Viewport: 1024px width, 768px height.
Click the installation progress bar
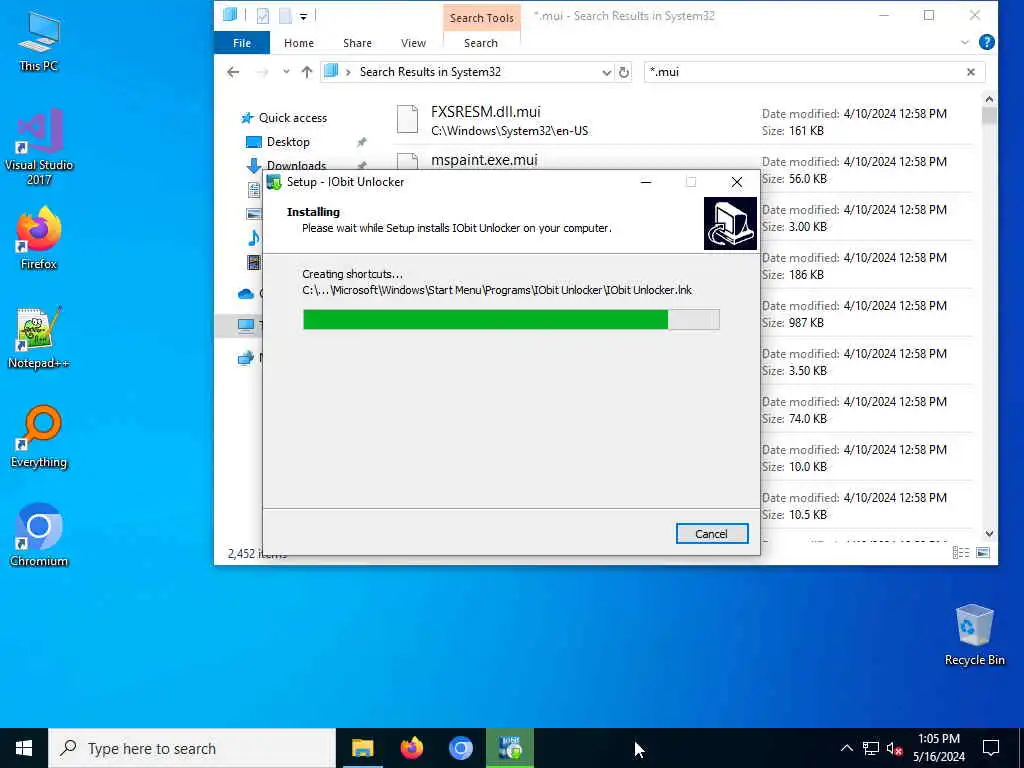click(x=511, y=319)
